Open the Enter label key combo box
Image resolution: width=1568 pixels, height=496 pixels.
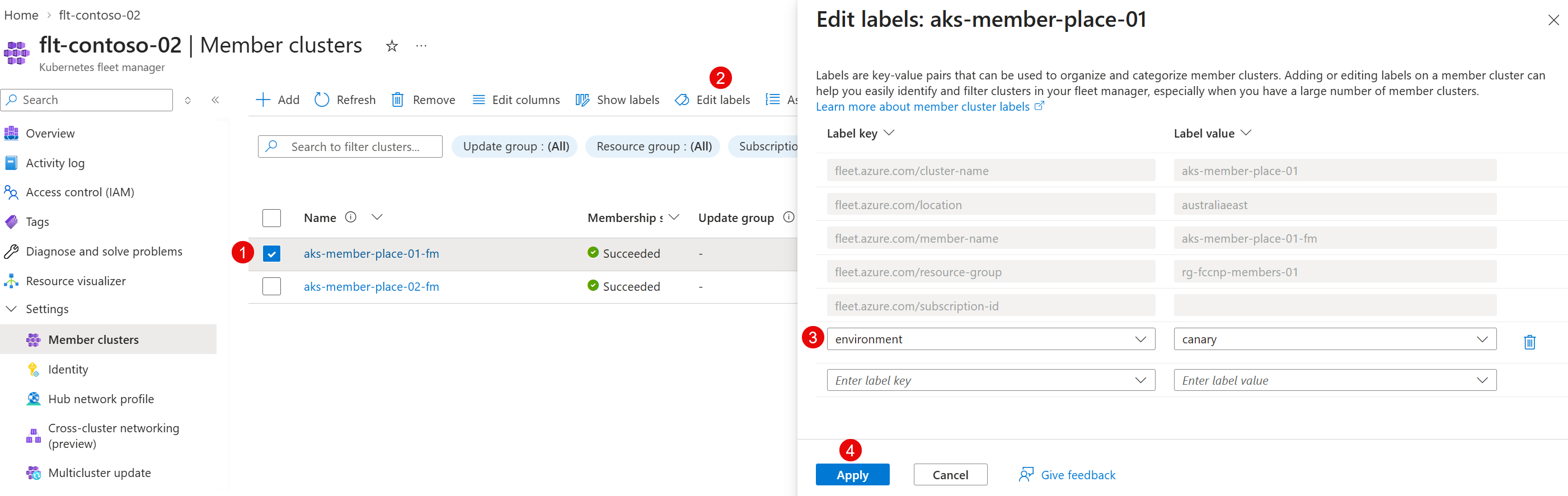coord(991,380)
